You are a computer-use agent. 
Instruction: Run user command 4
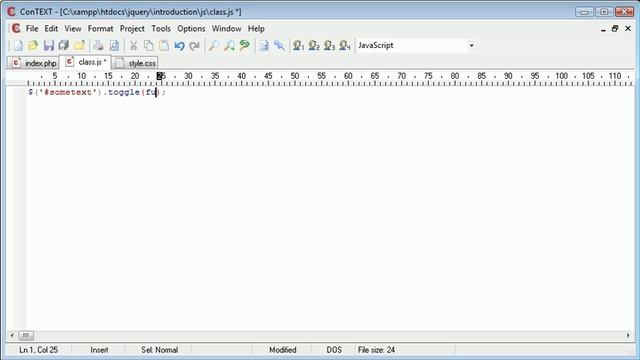coord(345,45)
